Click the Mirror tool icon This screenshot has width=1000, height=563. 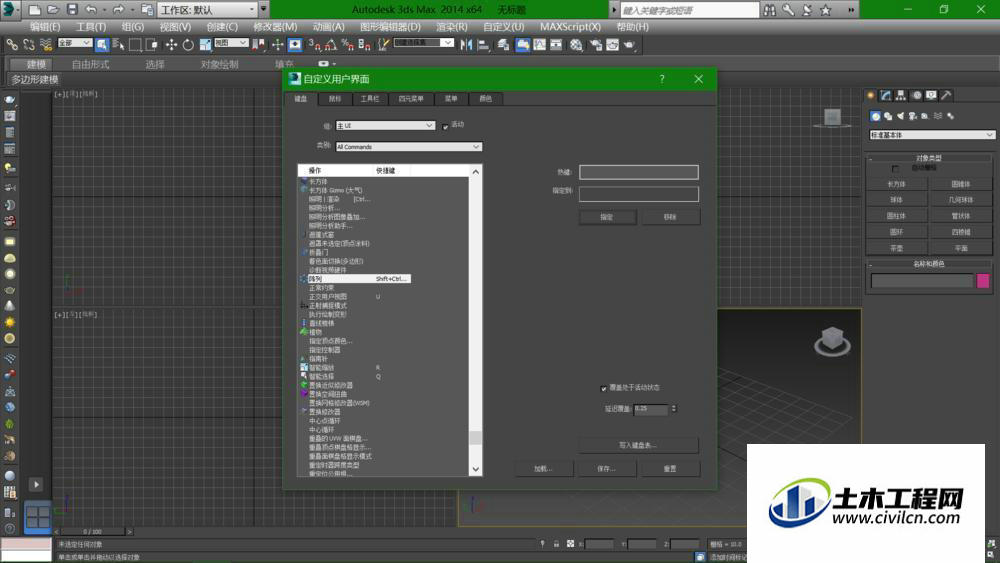point(466,45)
